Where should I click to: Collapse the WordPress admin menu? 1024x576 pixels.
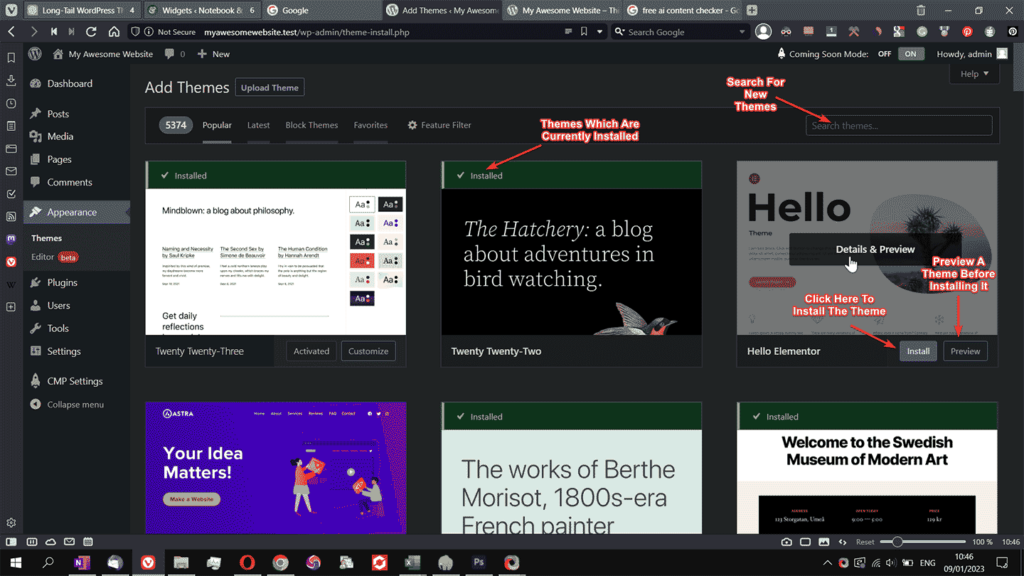67,404
